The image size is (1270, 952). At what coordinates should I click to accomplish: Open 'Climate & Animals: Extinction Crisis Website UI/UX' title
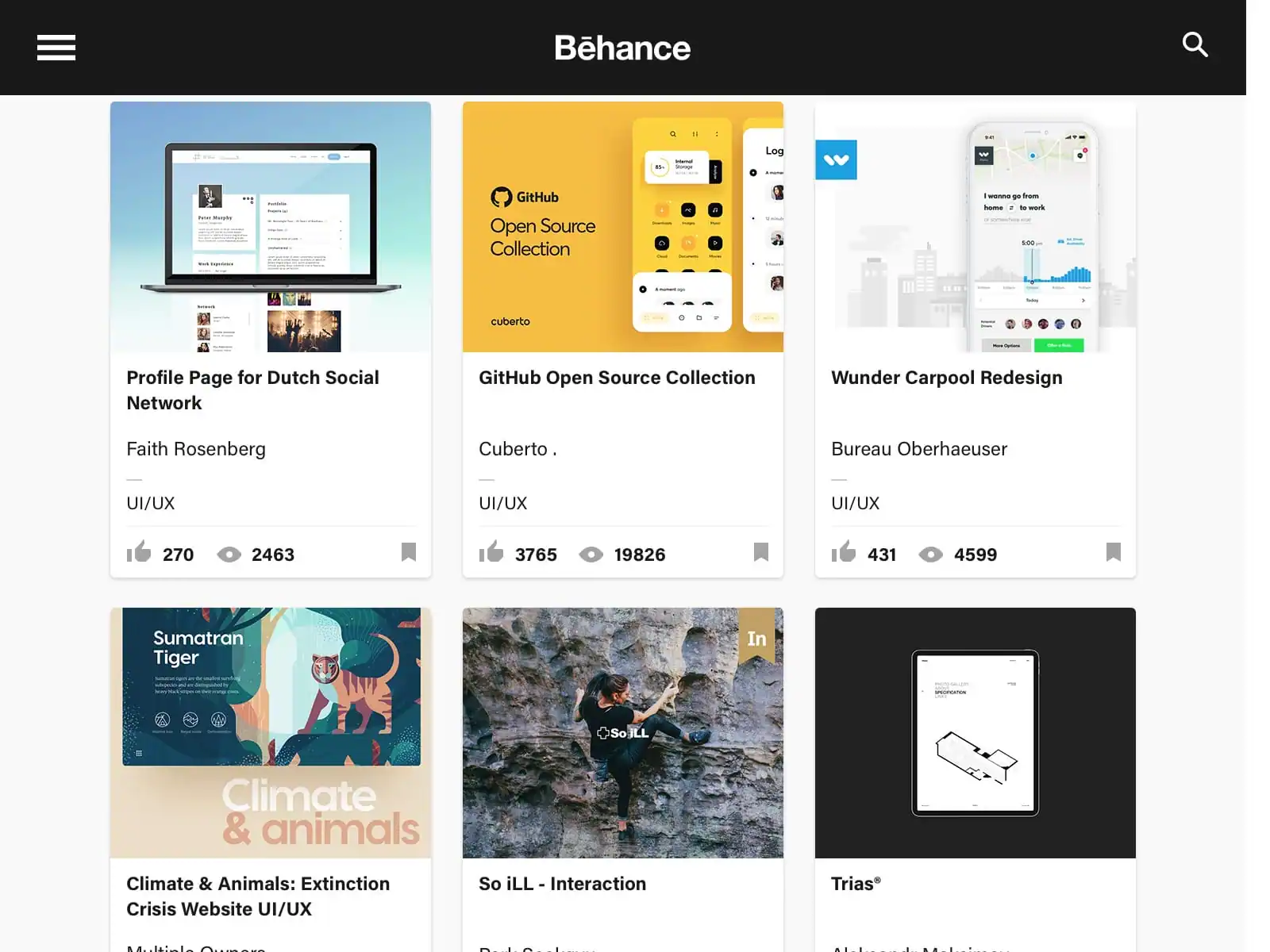click(x=258, y=896)
